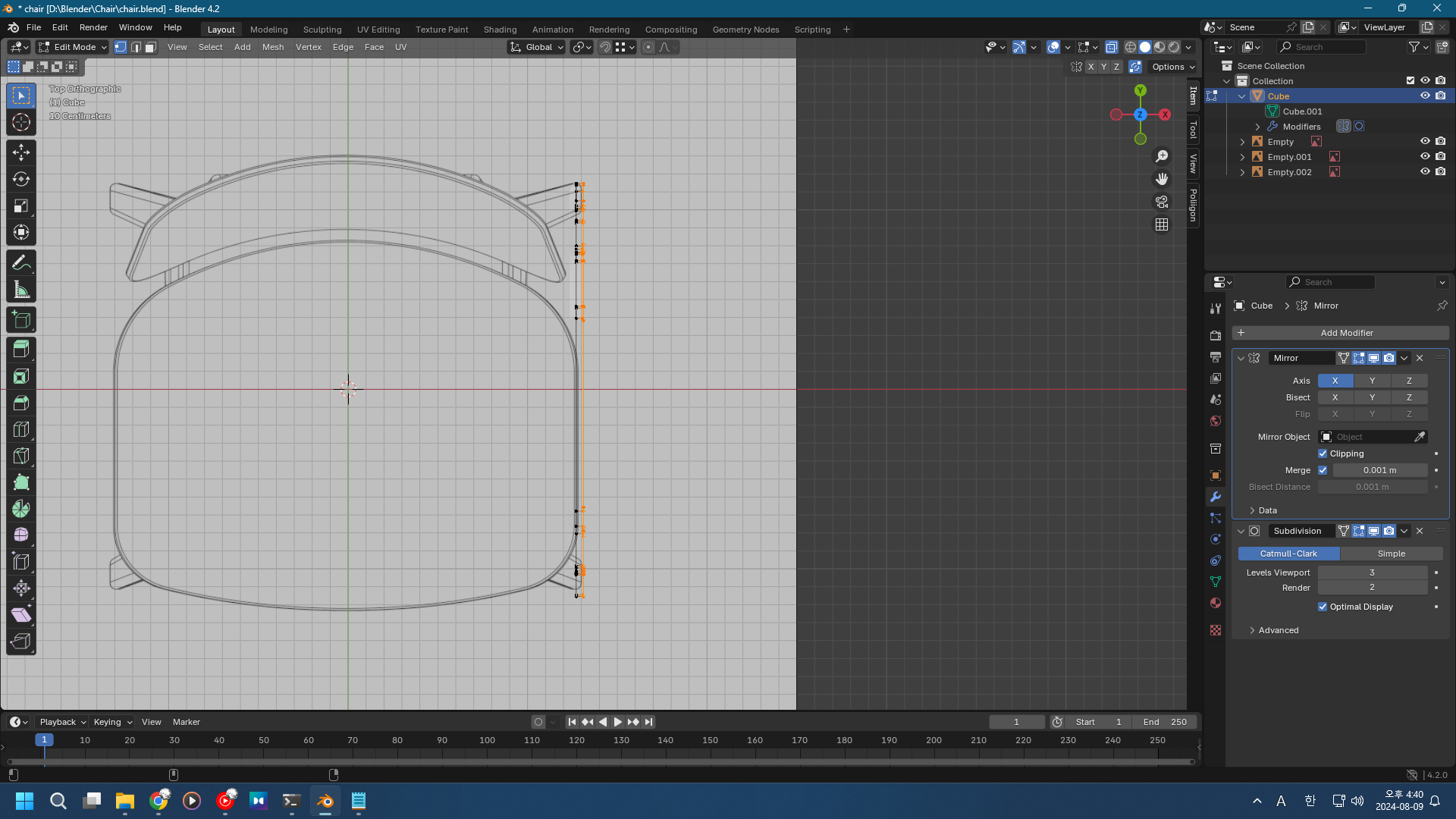1456x819 pixels.
Task: Jump to the end frame
Action: click(648, 722)
